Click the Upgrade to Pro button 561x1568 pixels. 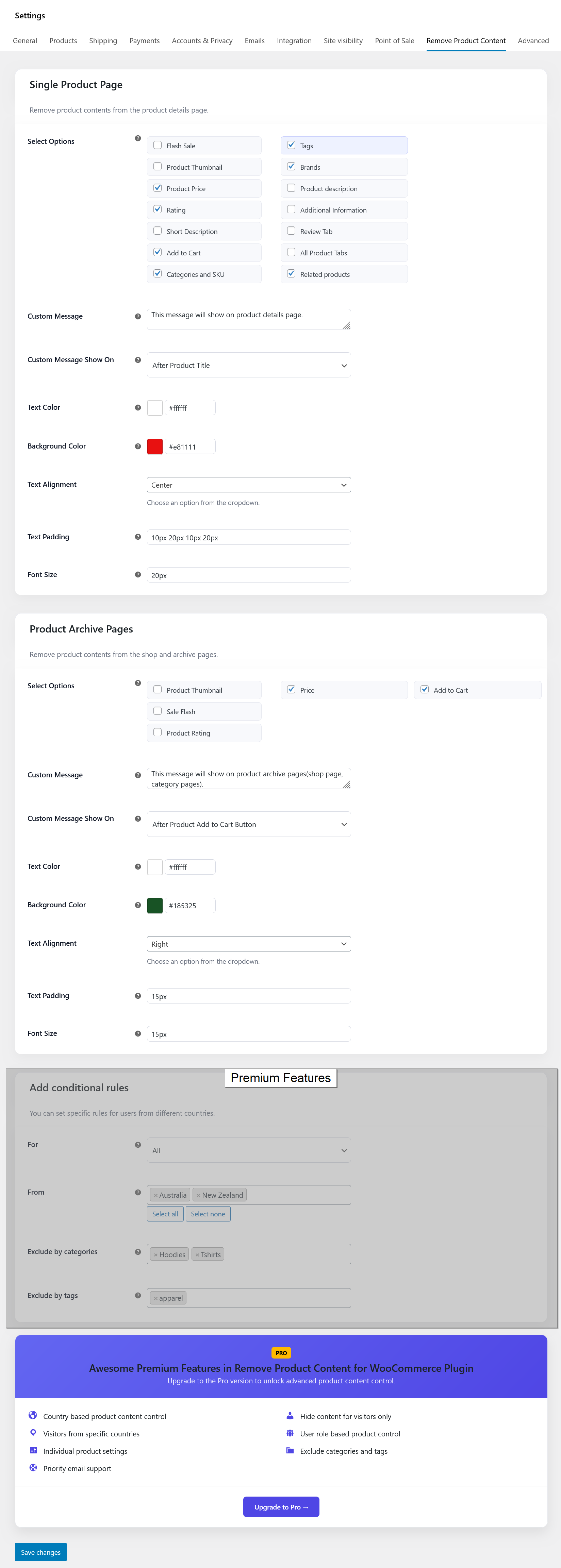pos(281,1506)
